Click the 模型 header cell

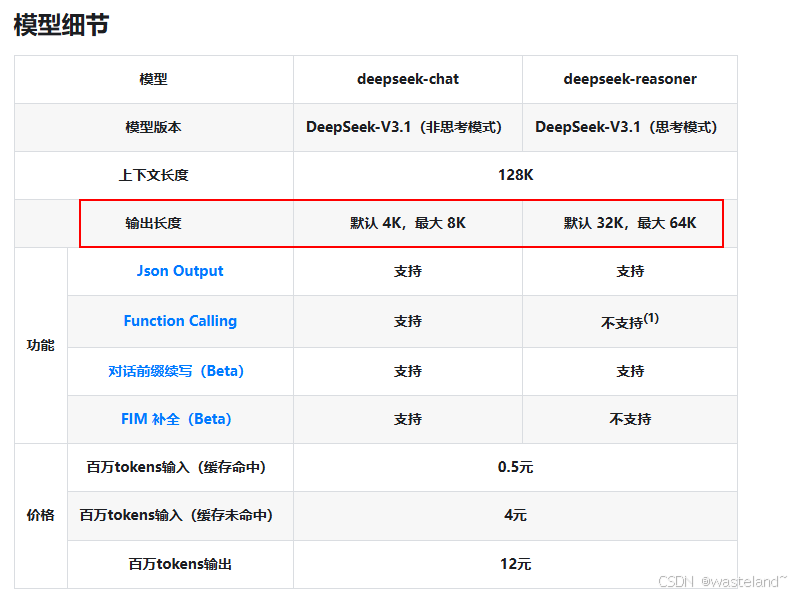[154, 79]
